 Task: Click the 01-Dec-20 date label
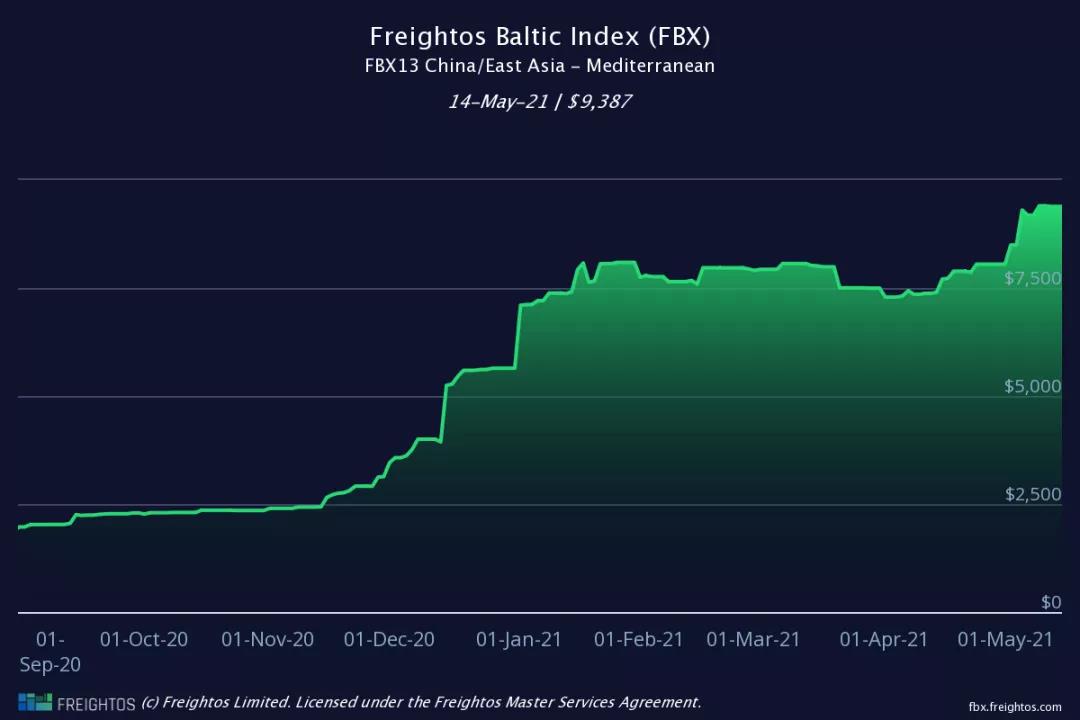point(389,640)
